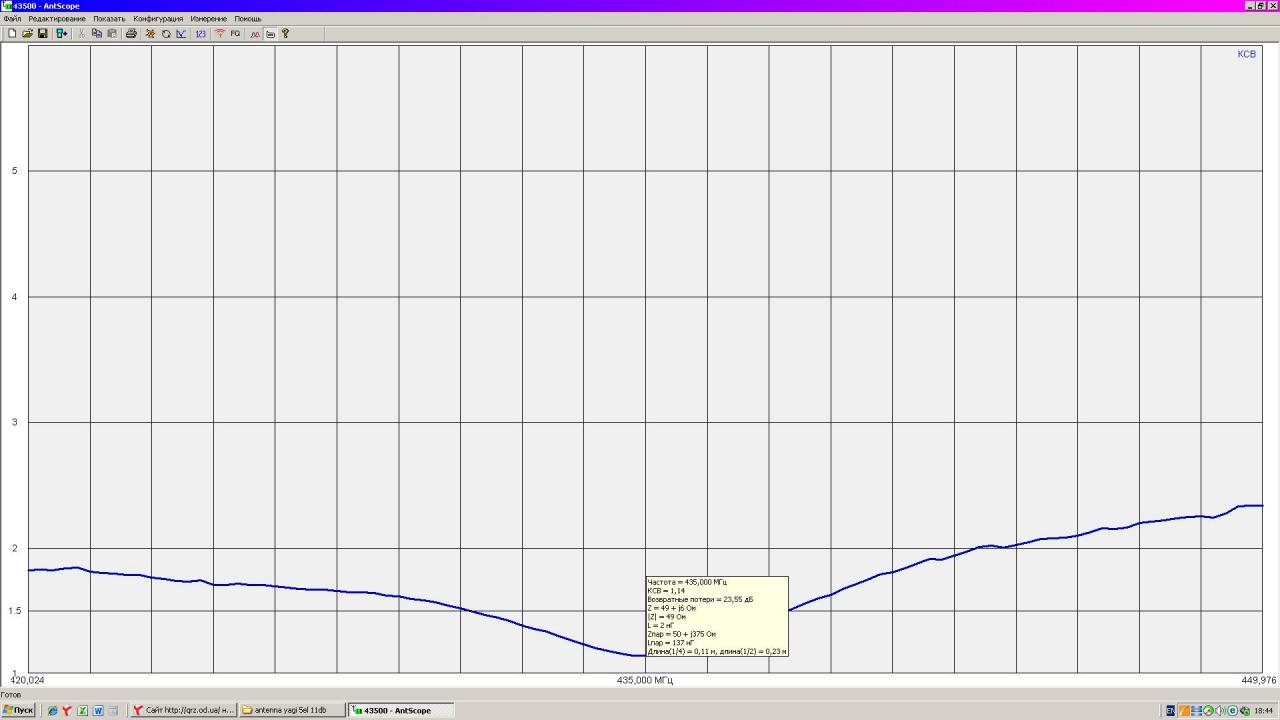The width and height of the screenshot is (1280, 720).
Task: Click the EN language indicator in tray
Action: (x=1171, y=711)
